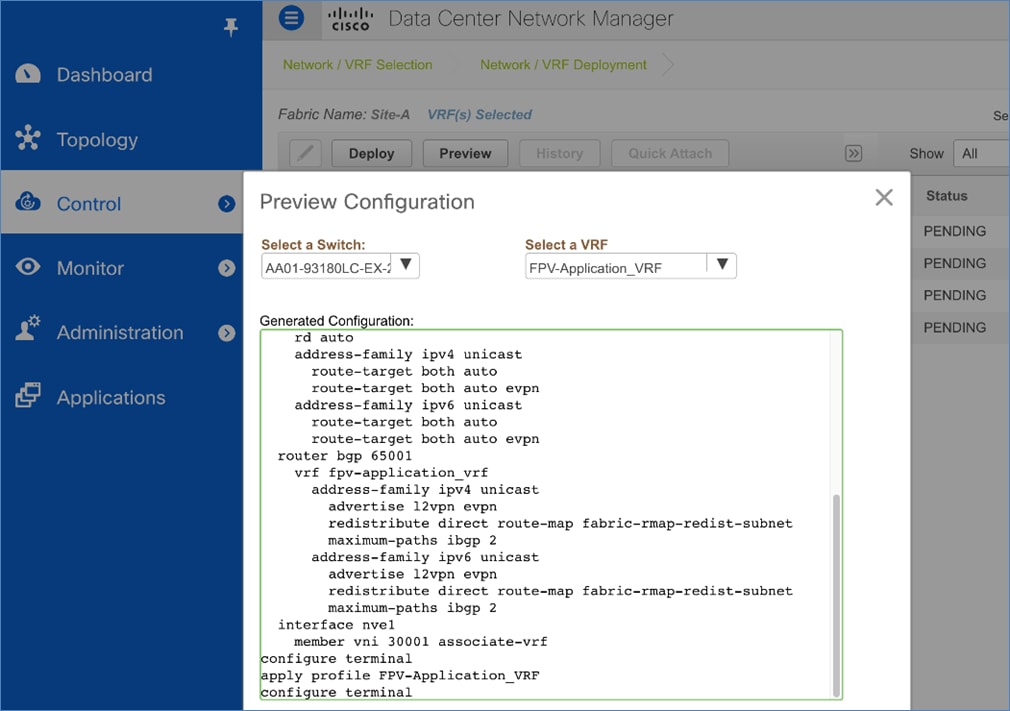Close the Preview Configuration dialog
This screenshot has height=711, width=1010.
(884, 198)
